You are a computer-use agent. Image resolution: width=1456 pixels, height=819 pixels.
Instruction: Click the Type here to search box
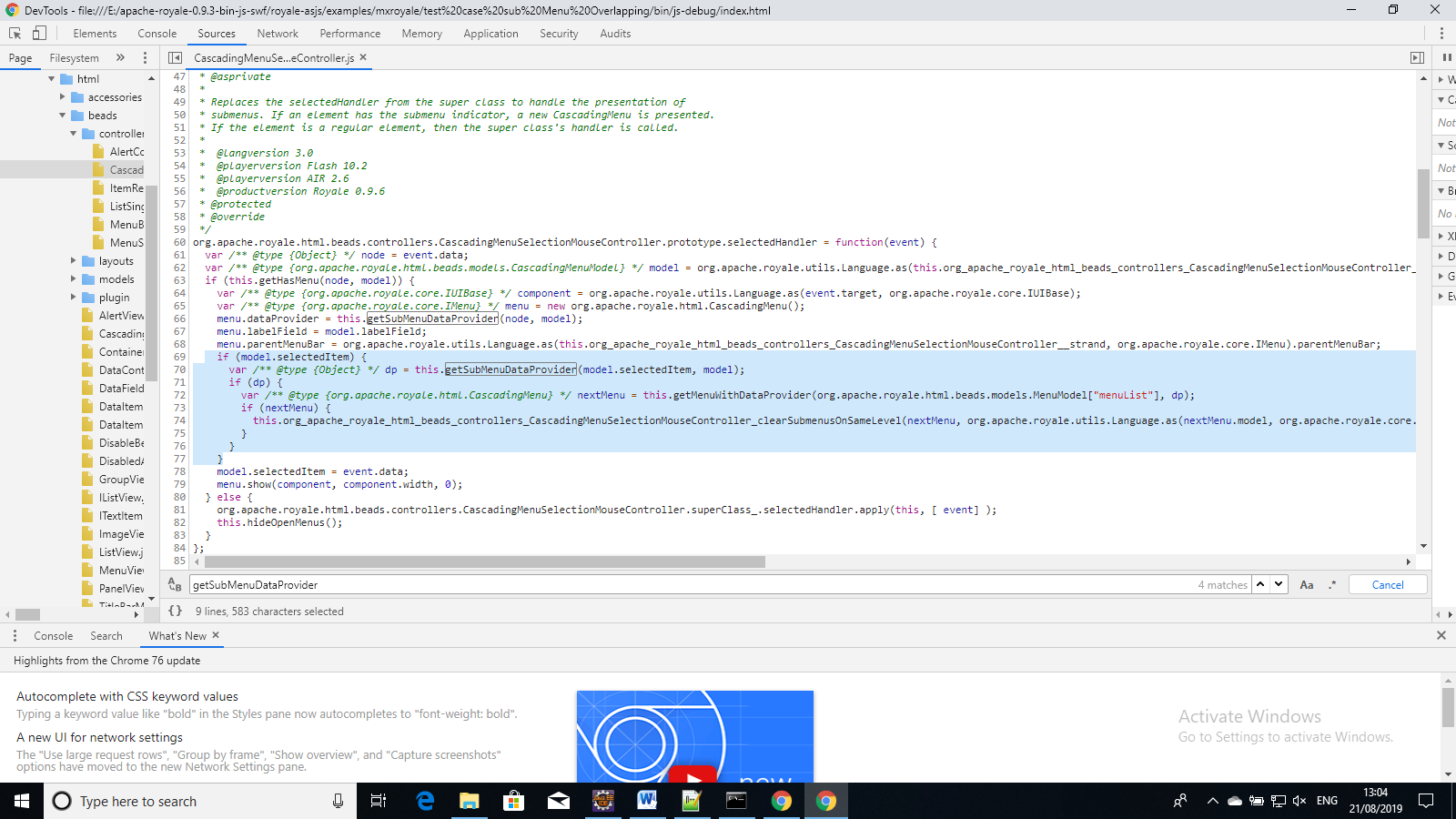point(200,801)
